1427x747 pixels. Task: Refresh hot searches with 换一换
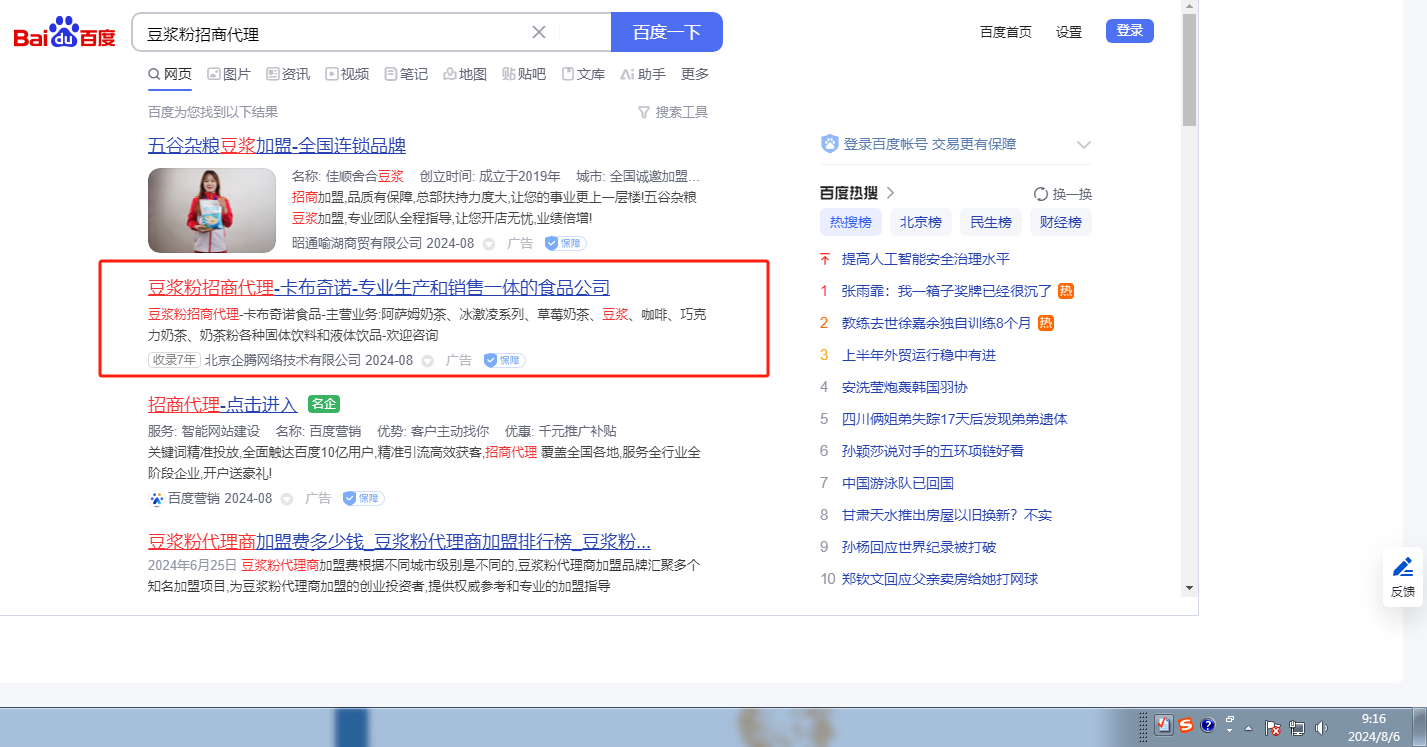point(1063,194)
